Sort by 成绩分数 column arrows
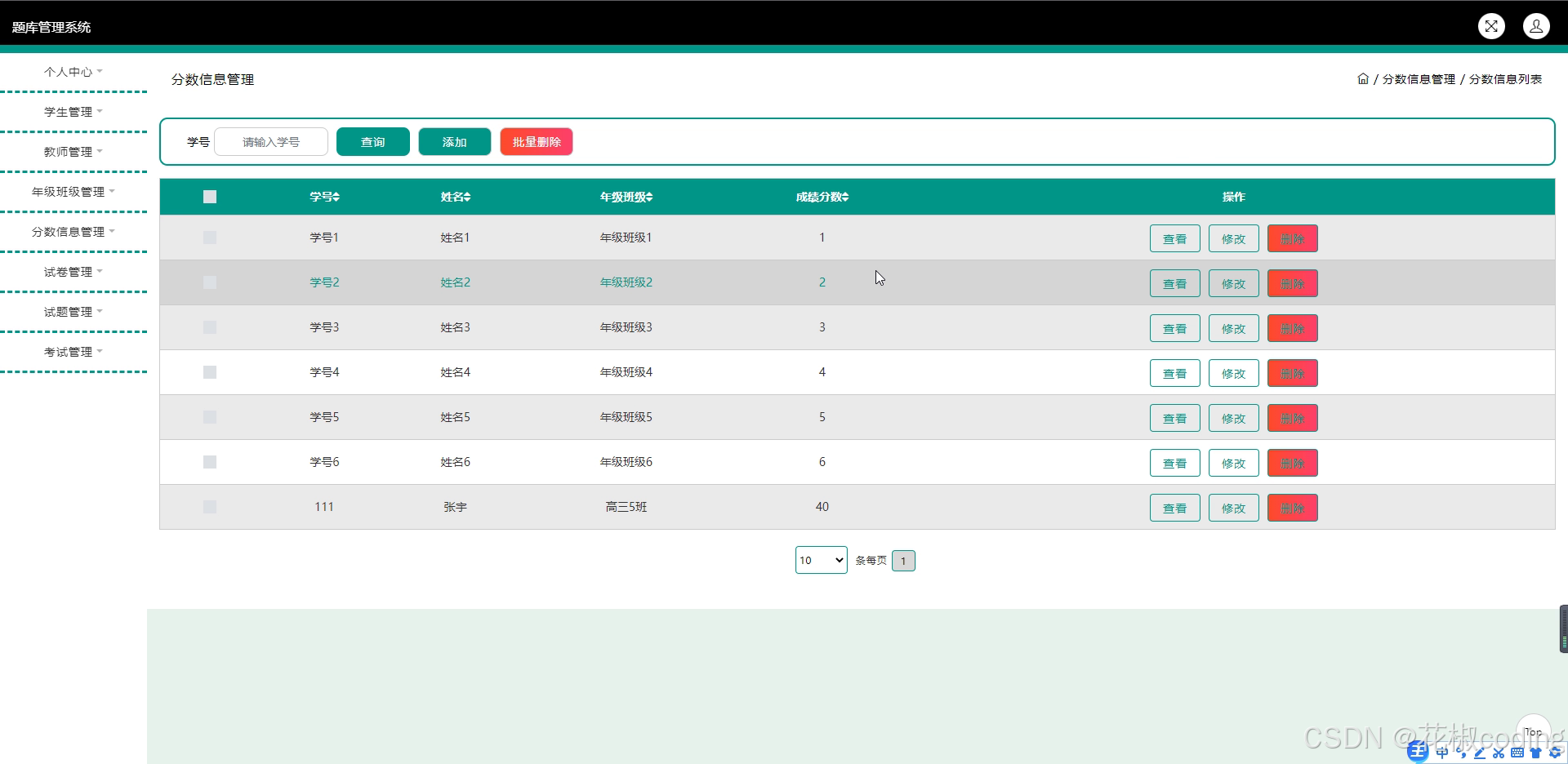The width and height of the screenshot is (1568, 764). pyautogui.click(x=845, y=197)
